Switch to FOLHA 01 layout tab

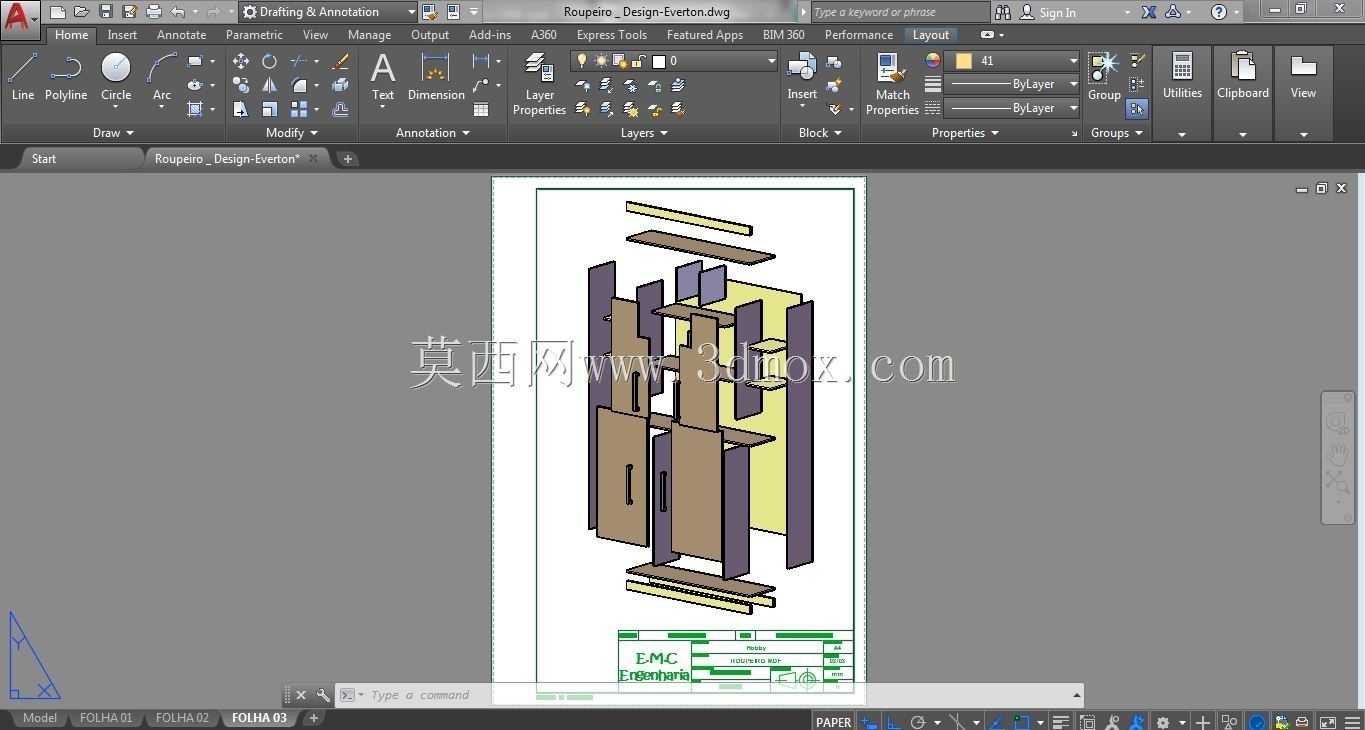pos(106,718)
